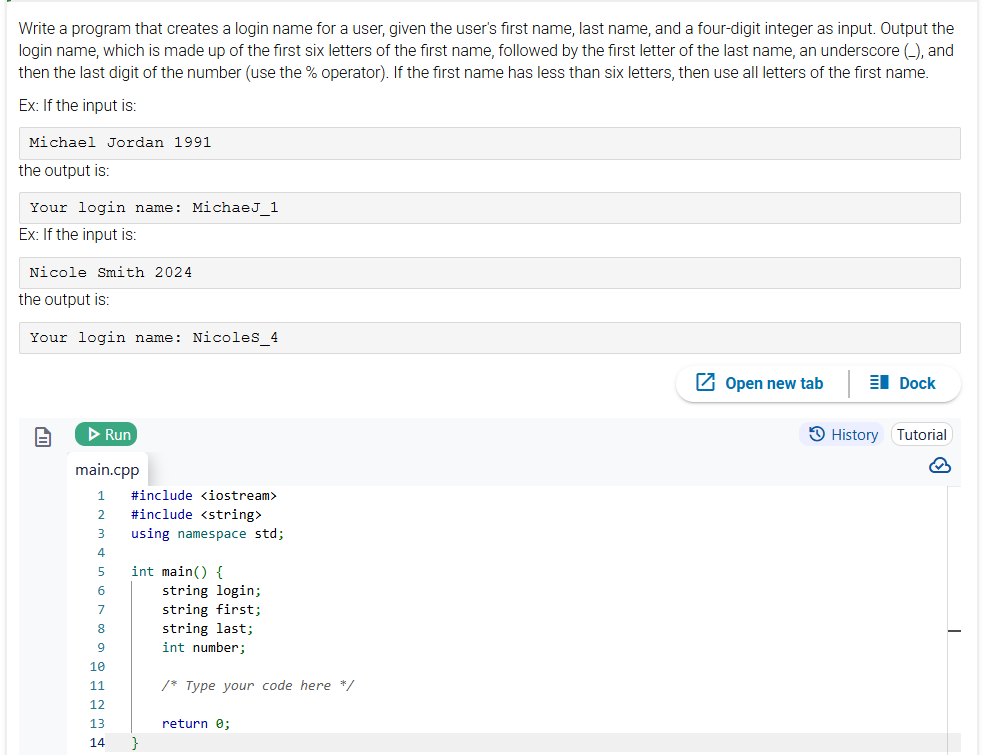The height and width of the screenshot is (755, 986).
Task: Open the Tutorial
Action: (x=921, y=434)
